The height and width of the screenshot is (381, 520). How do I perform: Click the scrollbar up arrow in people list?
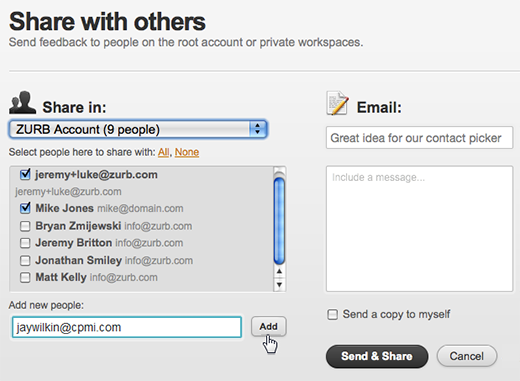tap(279, 271)
